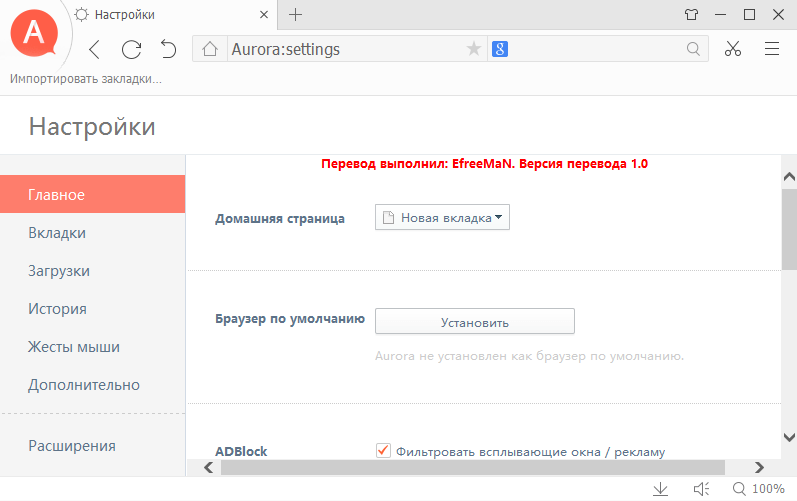
Task: Select Вкладки in settings sidebar
Action: [x=57, y=233]
